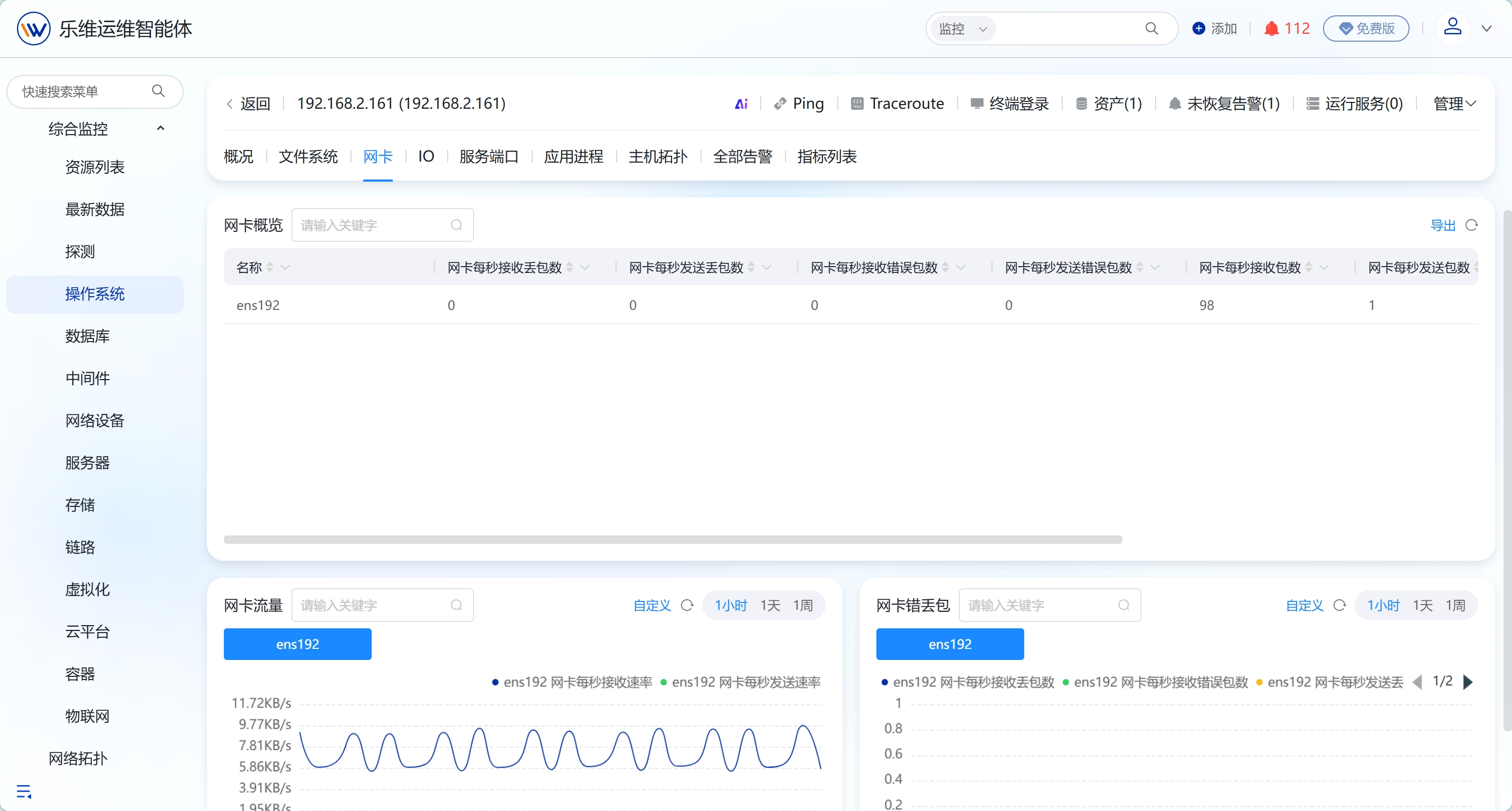
Task: Toggle ens192 网卡每秒接收错误包数 legend series
Action: click(x=1155, y=682)
